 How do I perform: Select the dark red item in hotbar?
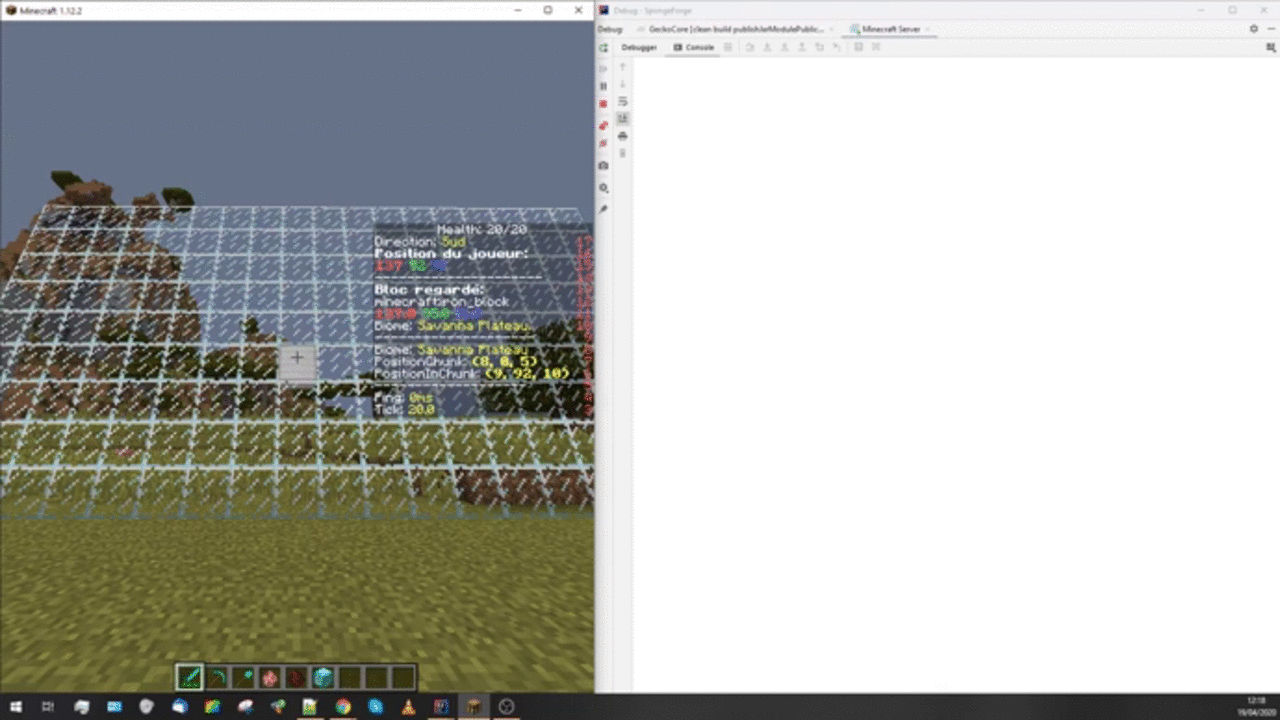[296, 677]
